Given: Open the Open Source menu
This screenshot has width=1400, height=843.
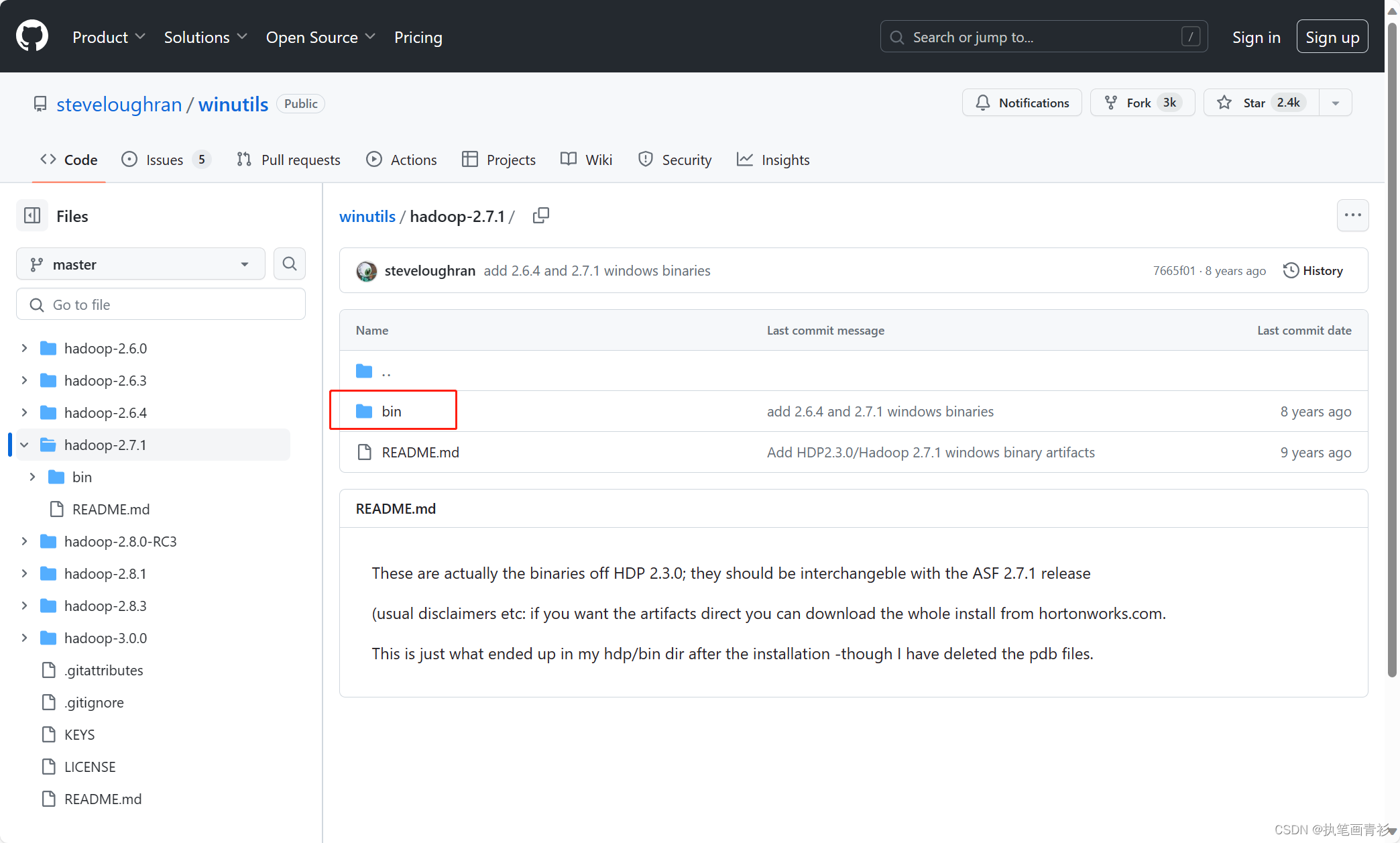Looking at the screenshot, I should (320, 37).
